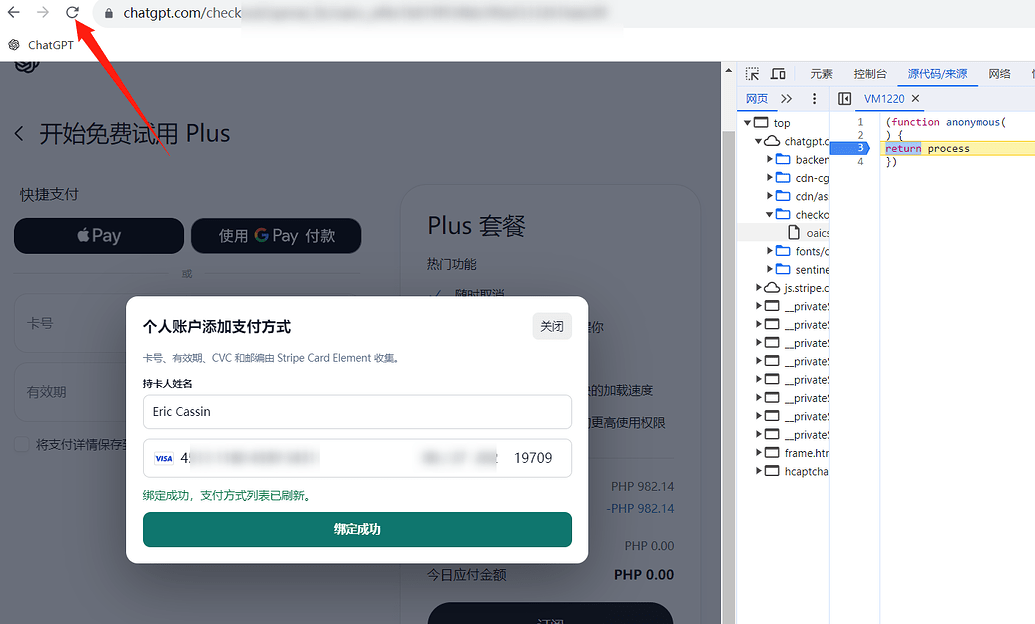This screenshot has height=624, width=1035.
Task: Click the blue folder icon beside sentine
Action: pos(784,269)
